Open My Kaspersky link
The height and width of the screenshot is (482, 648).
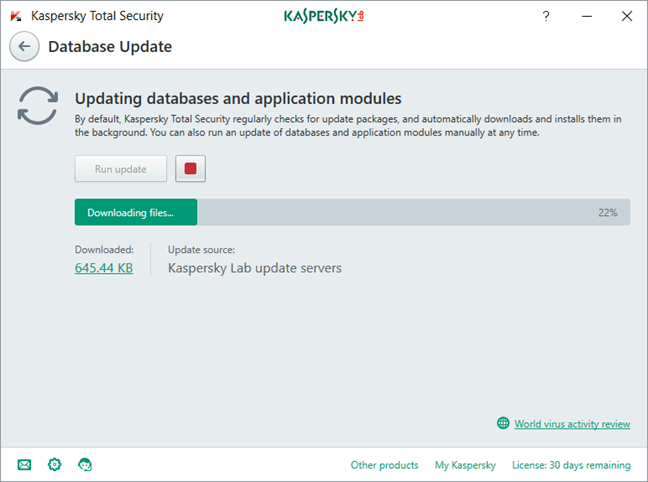[465, 465]
